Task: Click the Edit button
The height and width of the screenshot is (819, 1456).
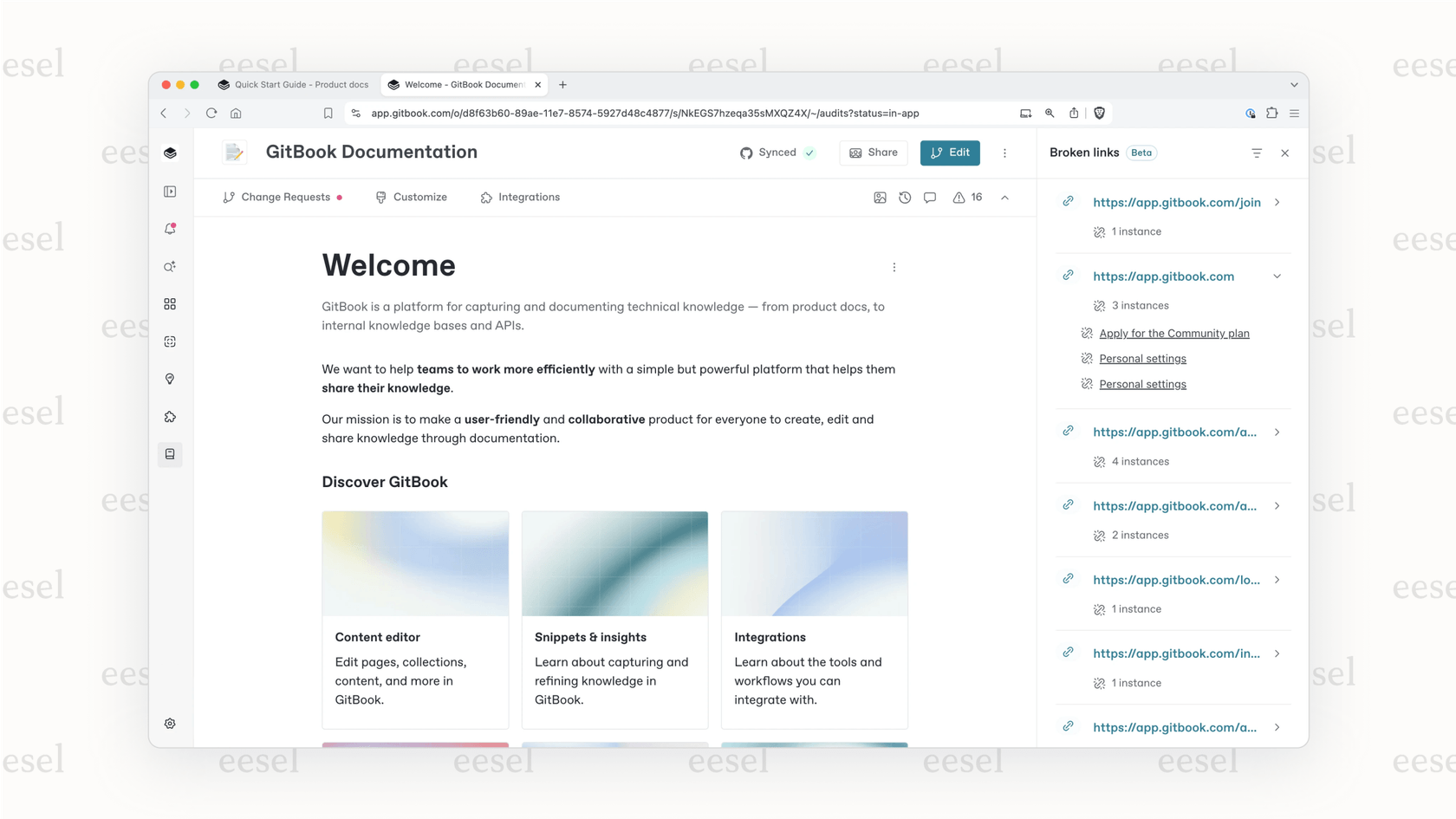Action: [x=950, y=153]
